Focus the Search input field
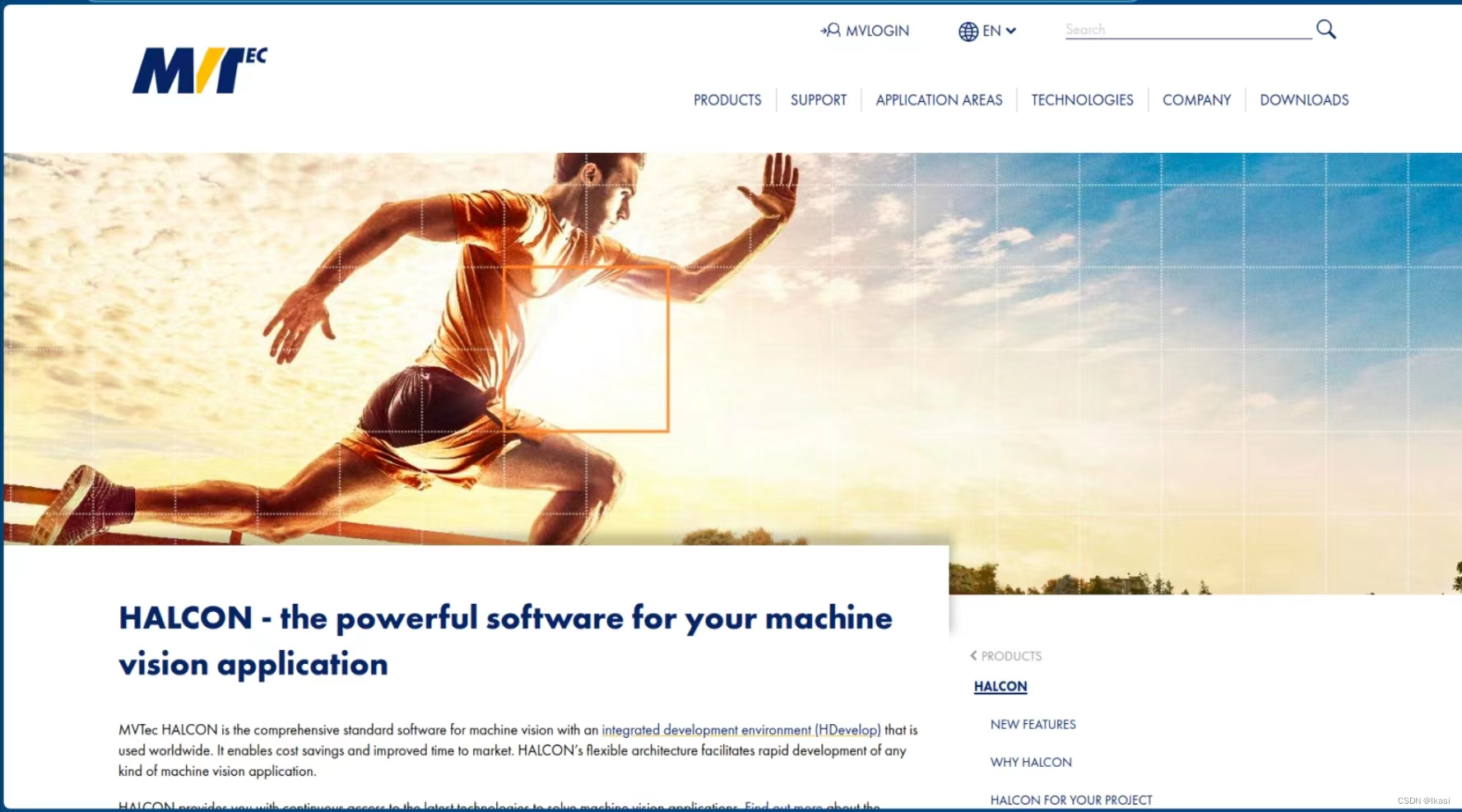Screen dimensions: 1462x812 point(1188,30)
